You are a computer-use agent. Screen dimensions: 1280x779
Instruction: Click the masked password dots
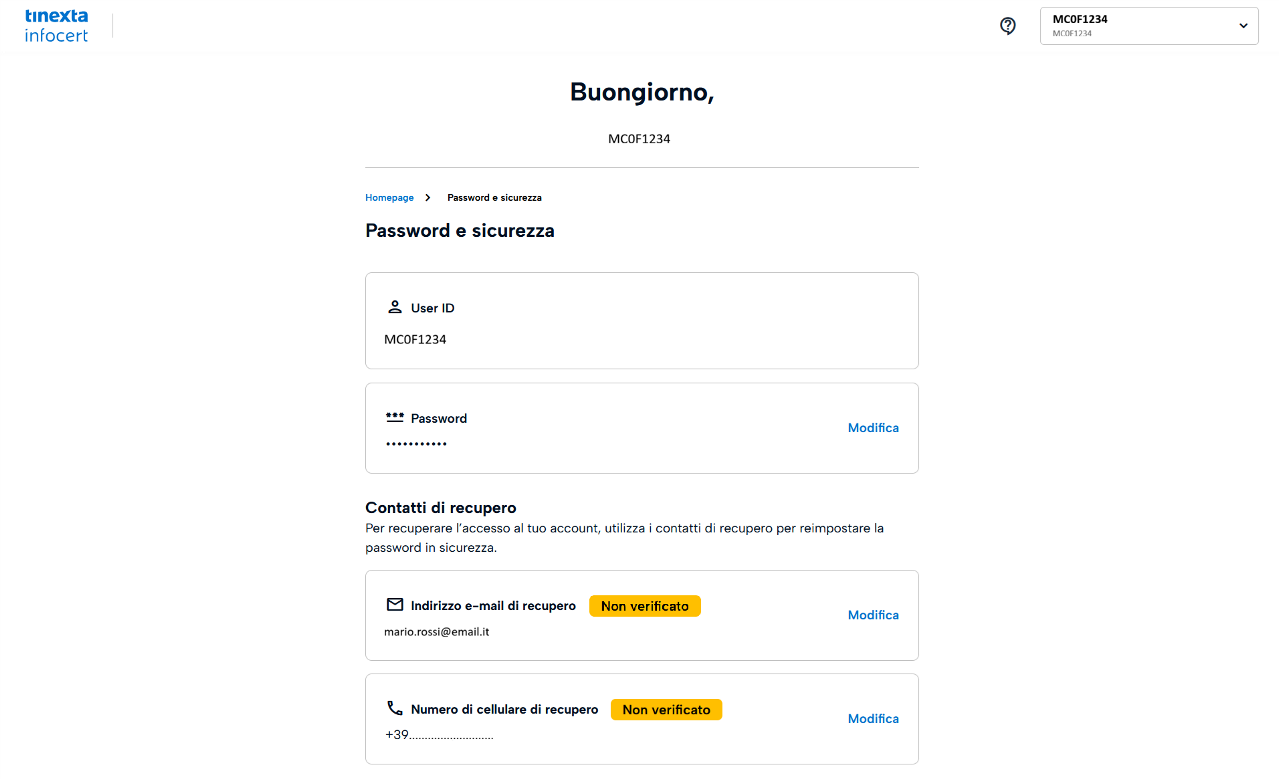click(x=416, y=444)
